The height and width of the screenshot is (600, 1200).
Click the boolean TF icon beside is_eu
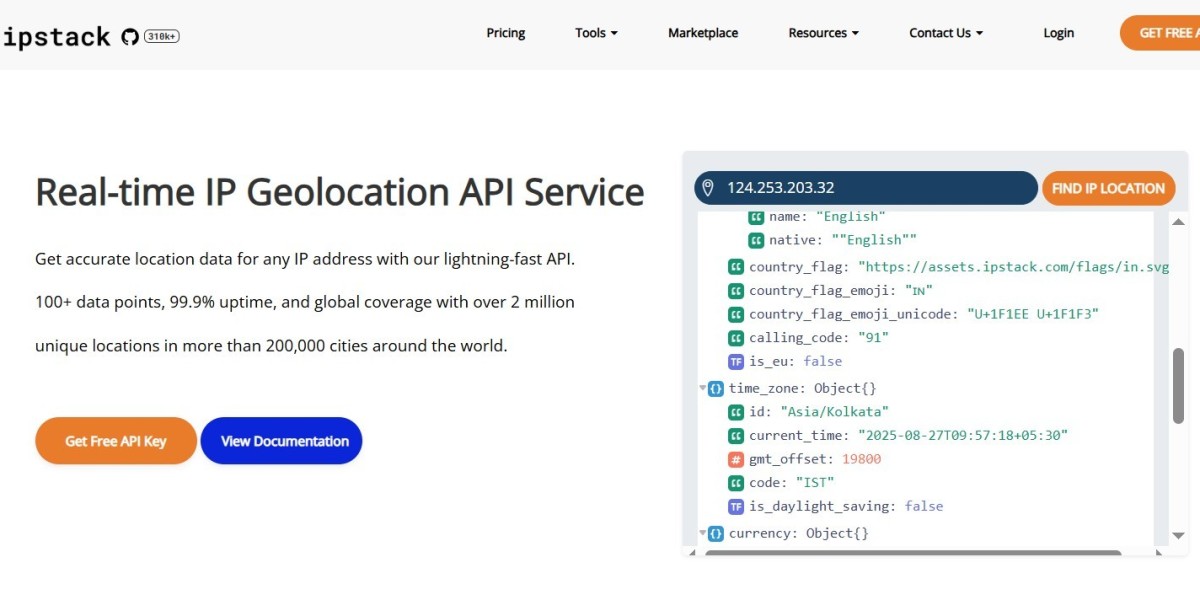click(x=736, y=361)
